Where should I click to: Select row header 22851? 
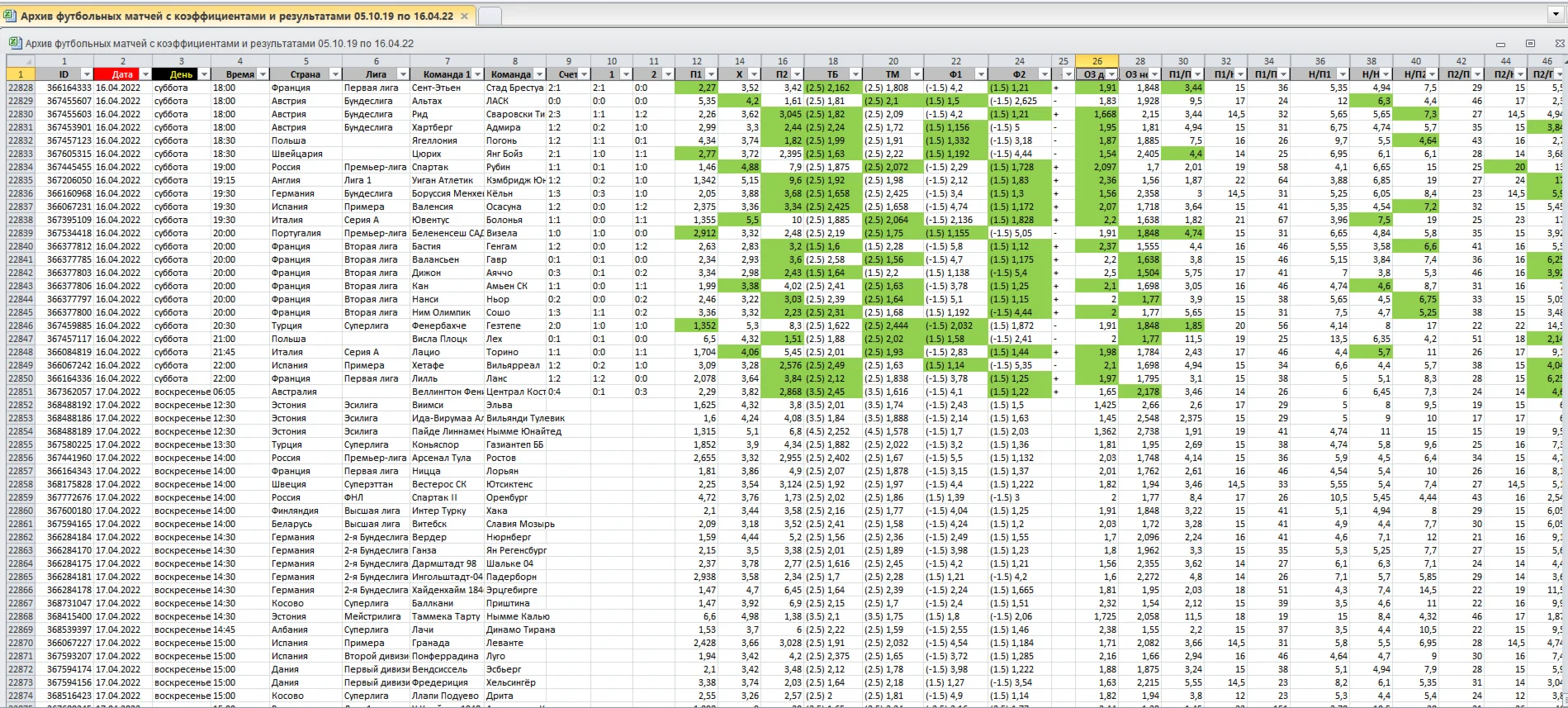tap(21, 392)
